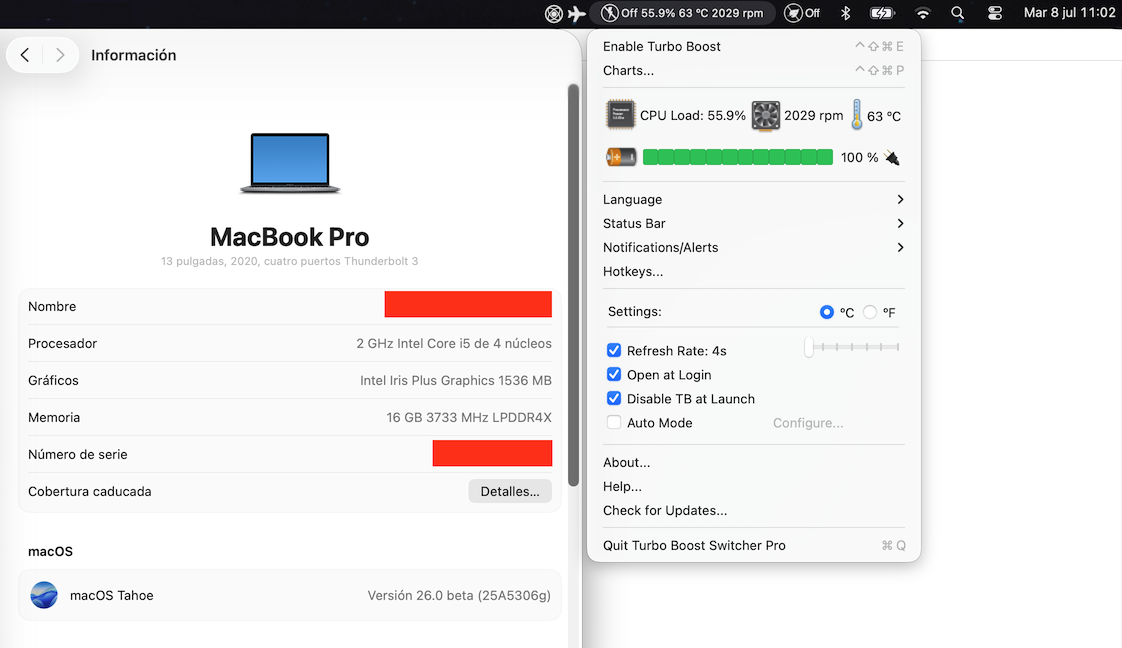Open Spotlight search from the menu bar
Image resolution: width=1122 pixels, height=648 pixels.
click(957, 13)
